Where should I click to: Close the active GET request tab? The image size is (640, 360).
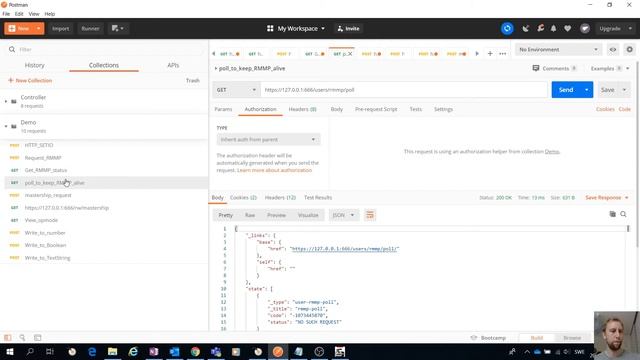(x=350, y=53)
